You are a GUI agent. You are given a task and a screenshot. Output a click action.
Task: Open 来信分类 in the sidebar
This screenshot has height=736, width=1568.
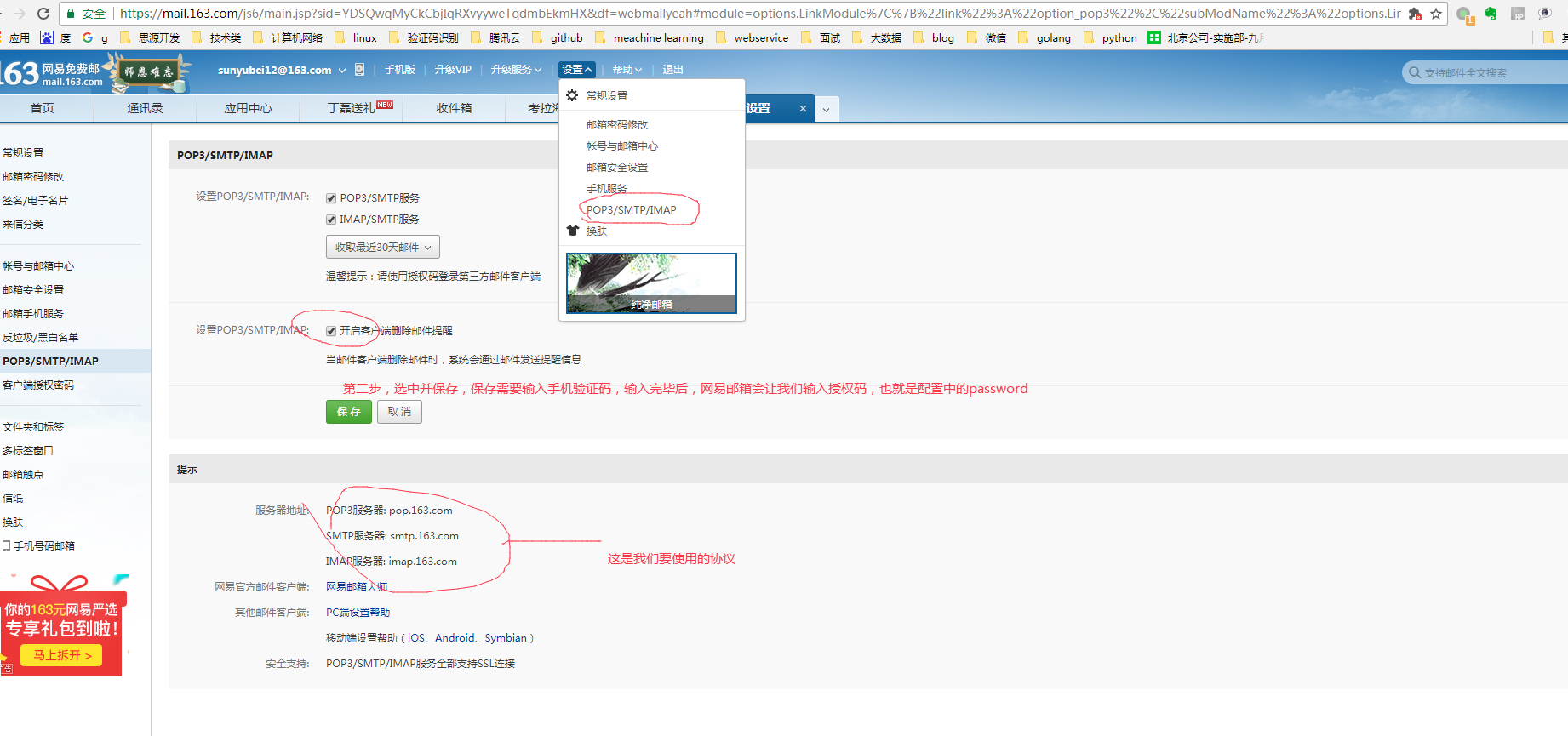(x=23, y=225)
